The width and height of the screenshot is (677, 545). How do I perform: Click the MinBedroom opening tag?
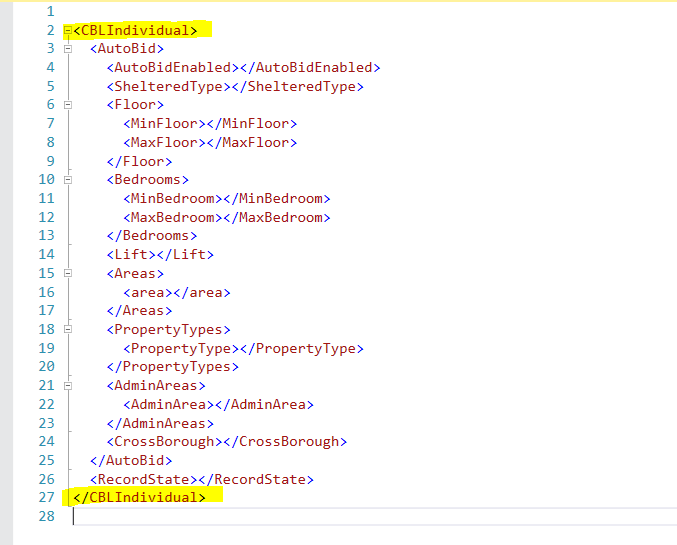(x=173, y=198)
